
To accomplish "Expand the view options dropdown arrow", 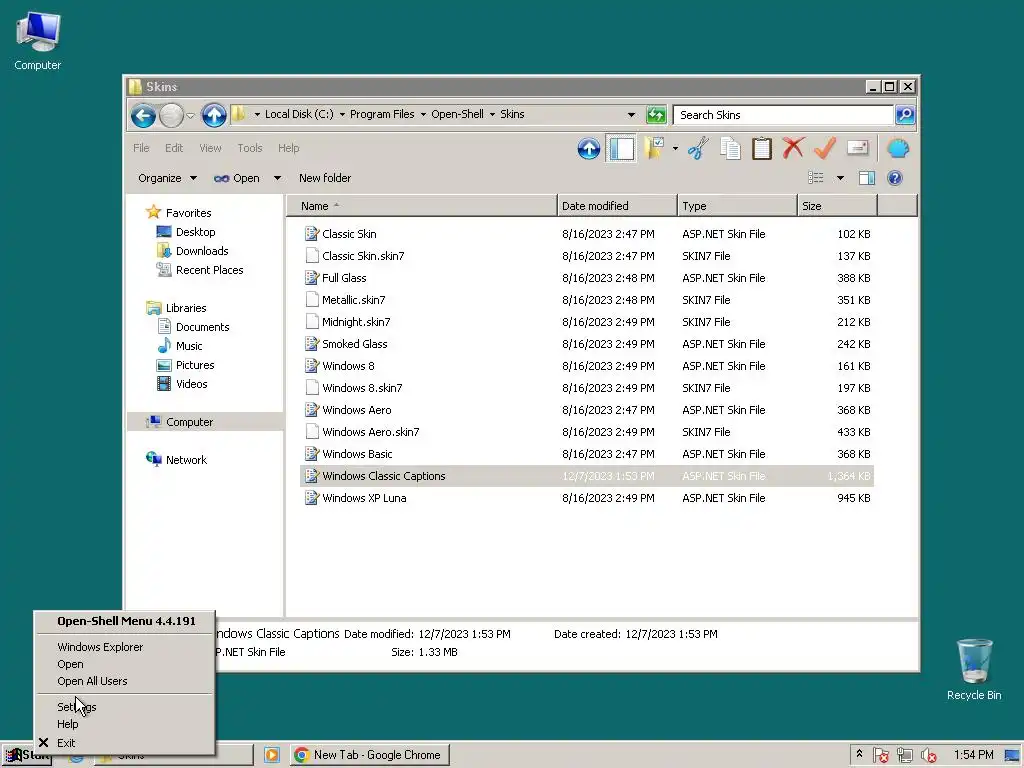I will [840, 178].
